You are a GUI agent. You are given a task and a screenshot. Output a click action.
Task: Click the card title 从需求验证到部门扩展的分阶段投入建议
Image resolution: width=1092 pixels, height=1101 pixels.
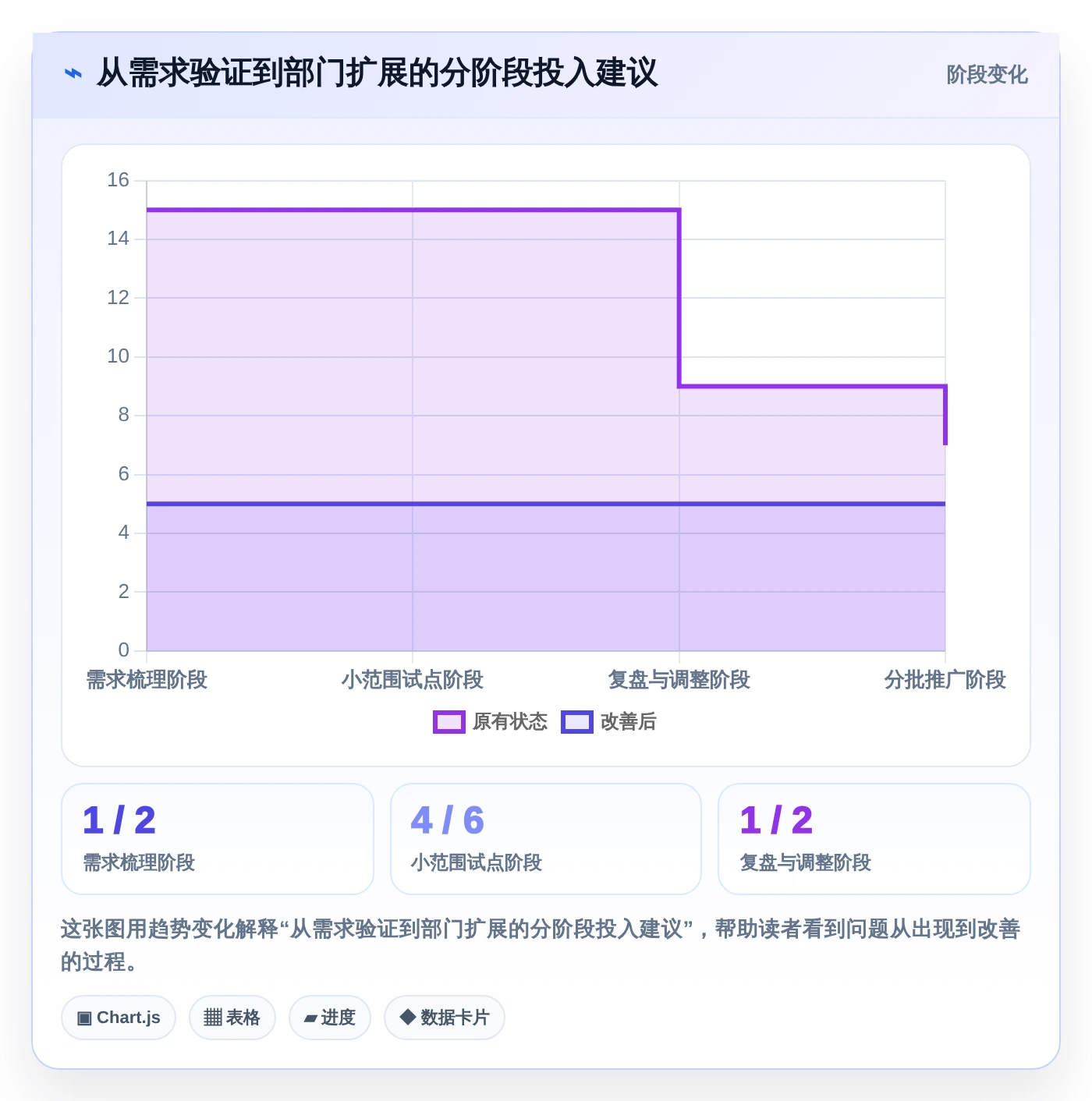(377, 73)
